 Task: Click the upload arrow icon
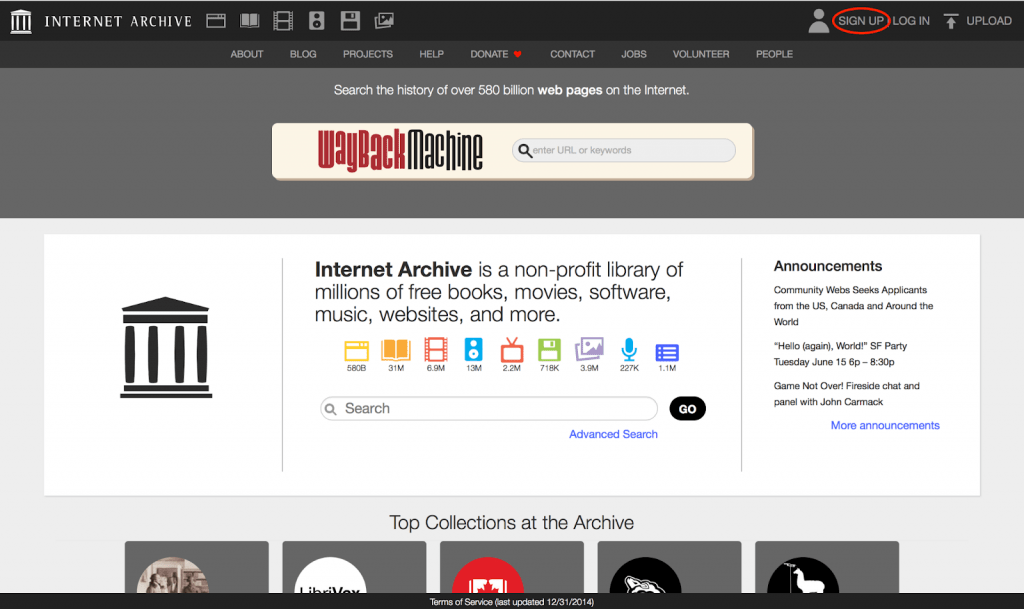click(x=951, y=22)
